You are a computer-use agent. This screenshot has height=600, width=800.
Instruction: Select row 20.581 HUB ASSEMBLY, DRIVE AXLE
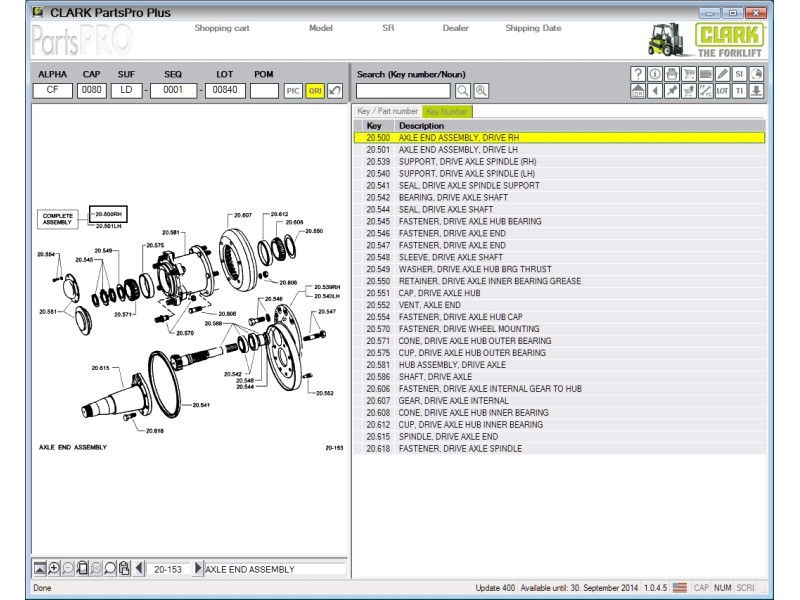pos(559,365)
